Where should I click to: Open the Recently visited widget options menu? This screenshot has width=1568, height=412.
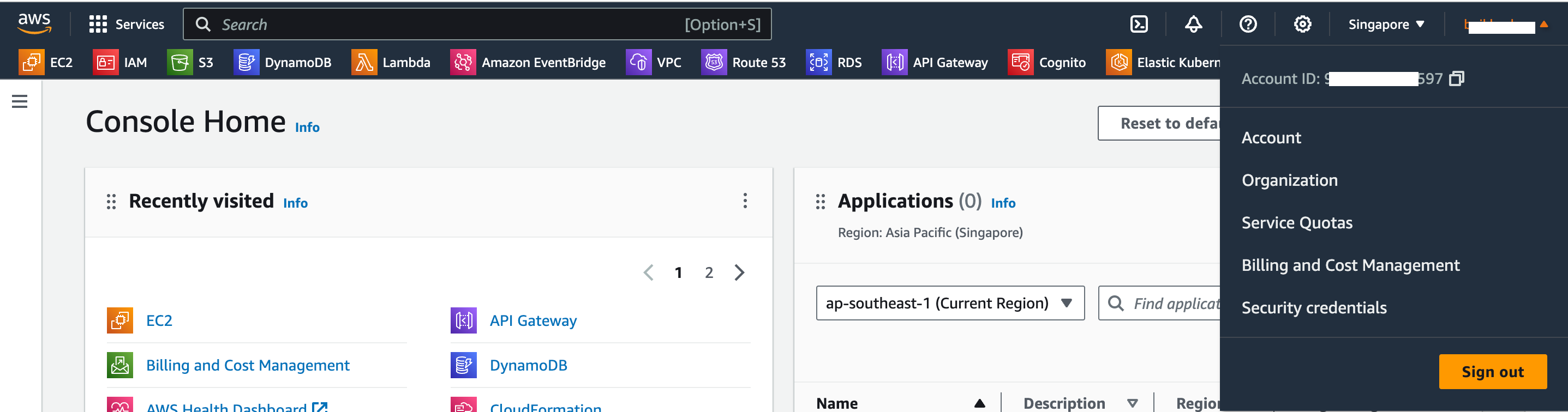745,201
